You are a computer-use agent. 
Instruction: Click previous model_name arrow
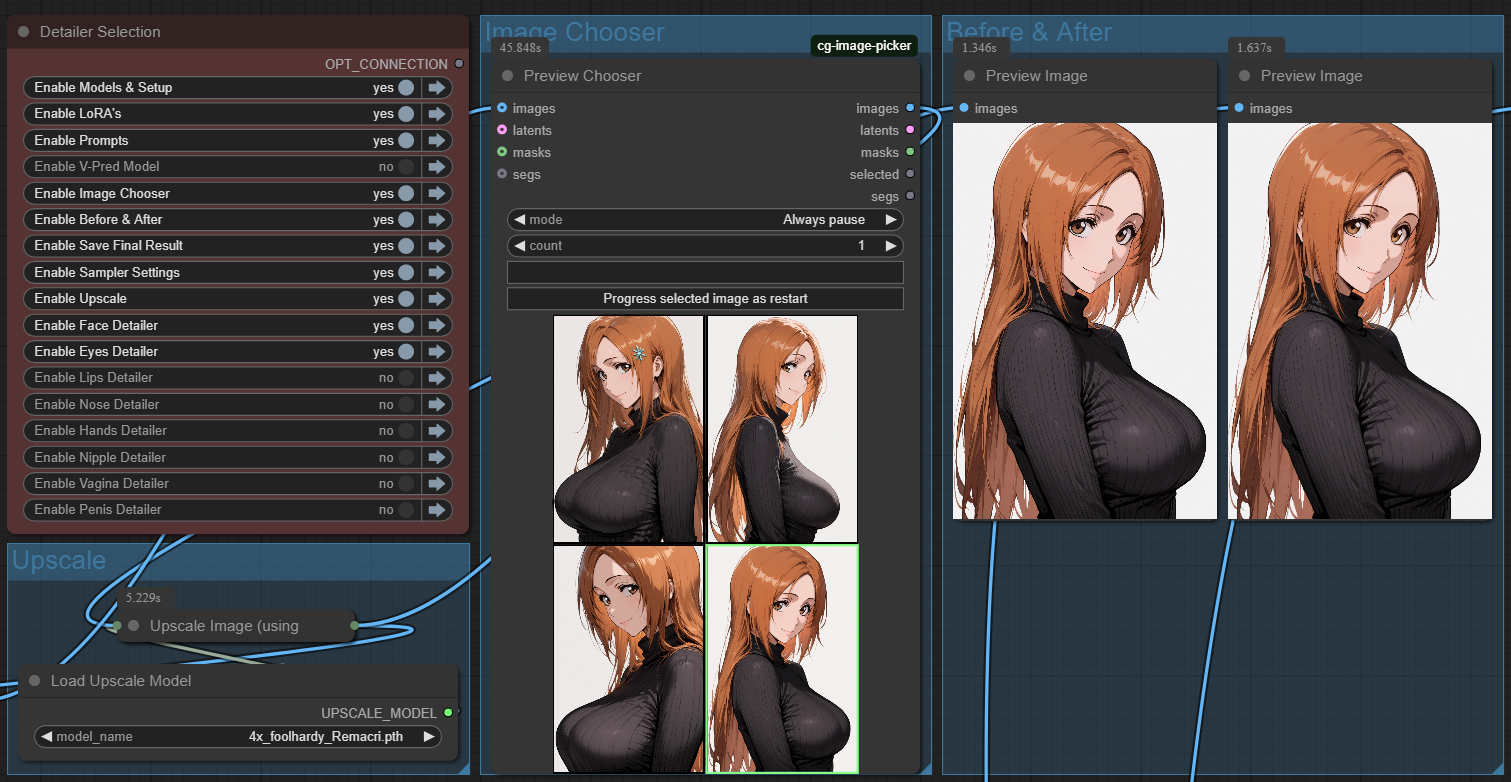click(46, 737)
